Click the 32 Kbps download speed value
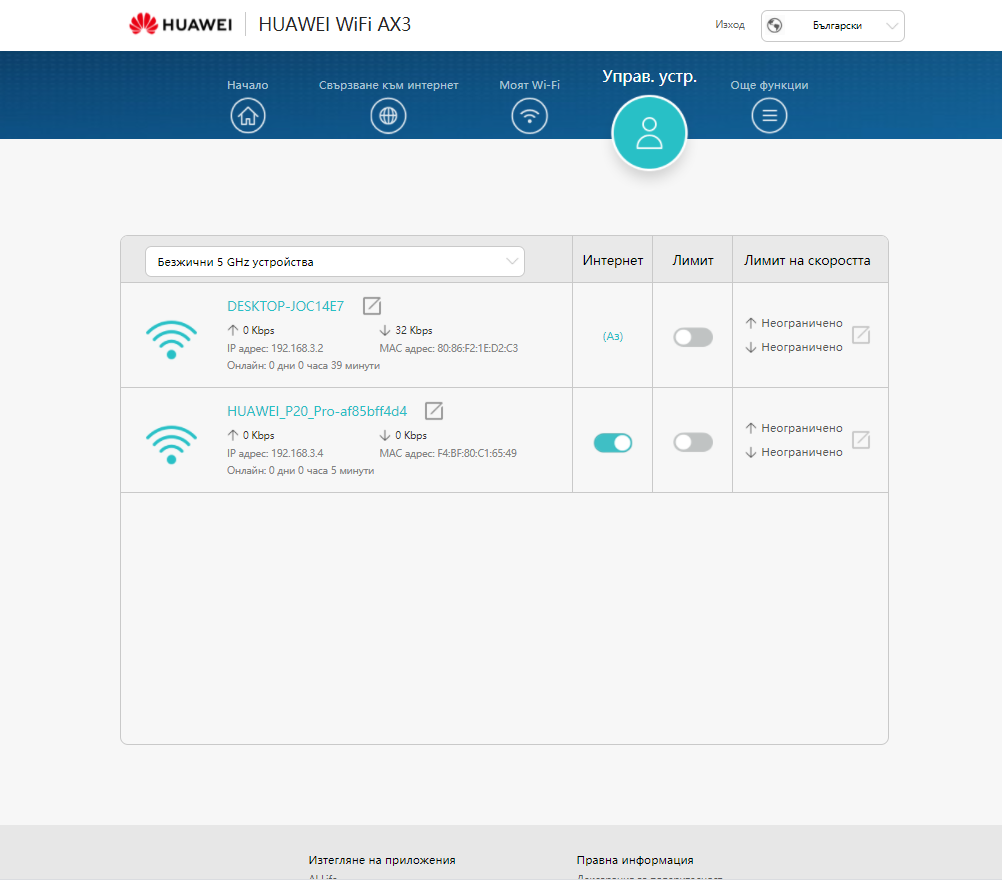This screenshot has width=1002, height=881. (413, 330)
